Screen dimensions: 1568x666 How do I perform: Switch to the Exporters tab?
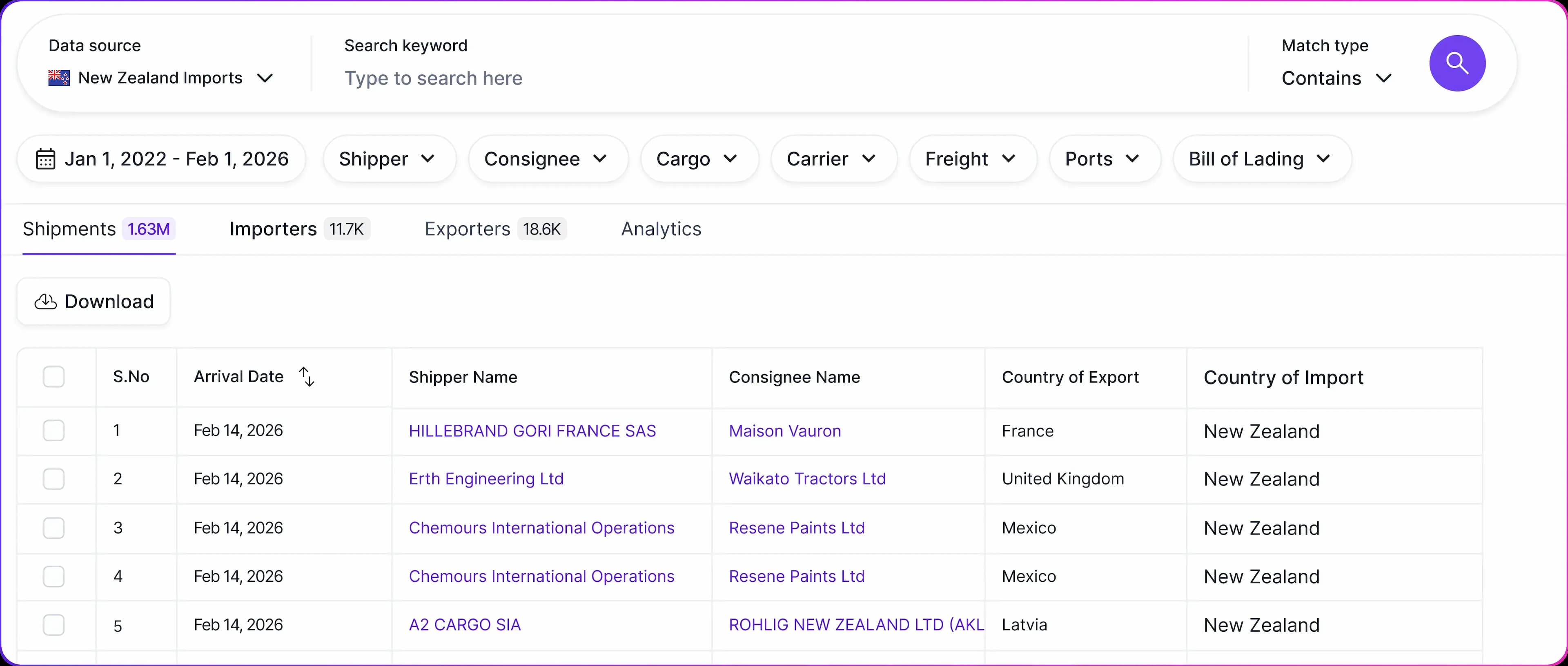coord(494,229)
